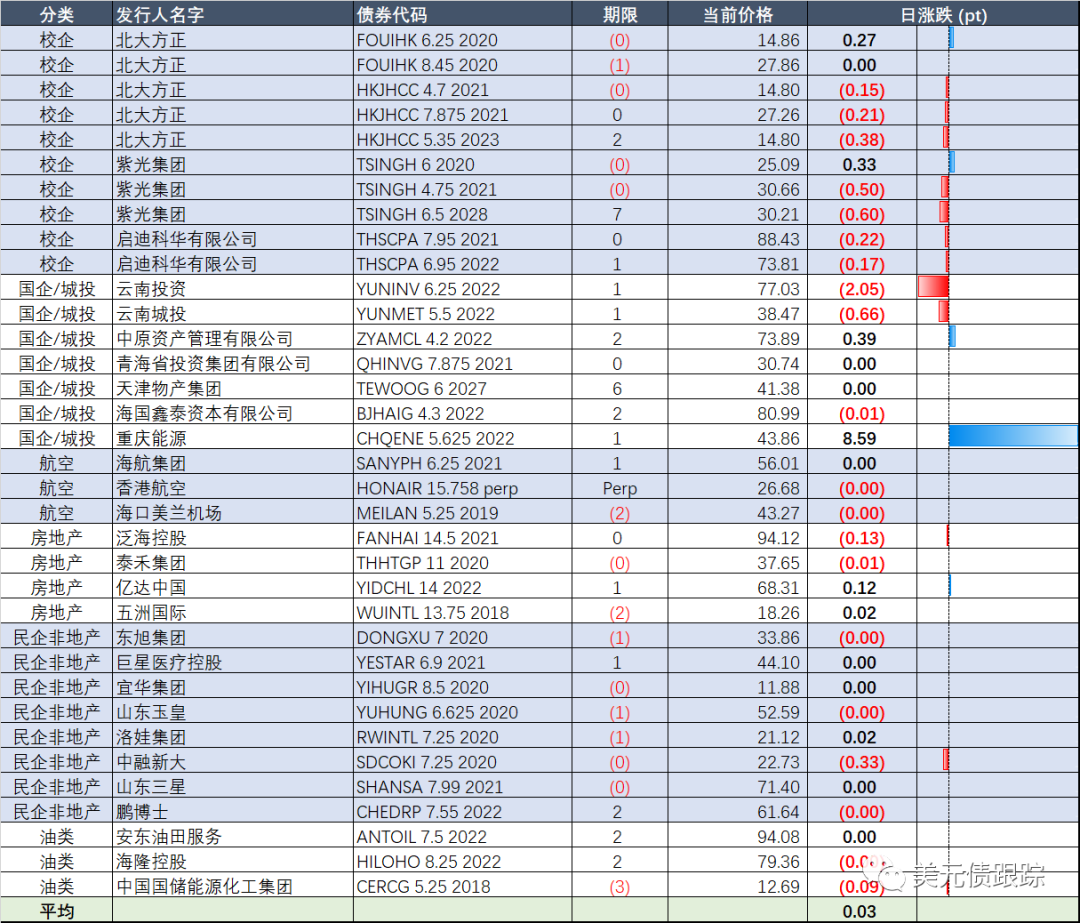Select bond code THHTGP 11 2020
The height and width of the screenshot is (923, 1080).
[x=422, y=563]
